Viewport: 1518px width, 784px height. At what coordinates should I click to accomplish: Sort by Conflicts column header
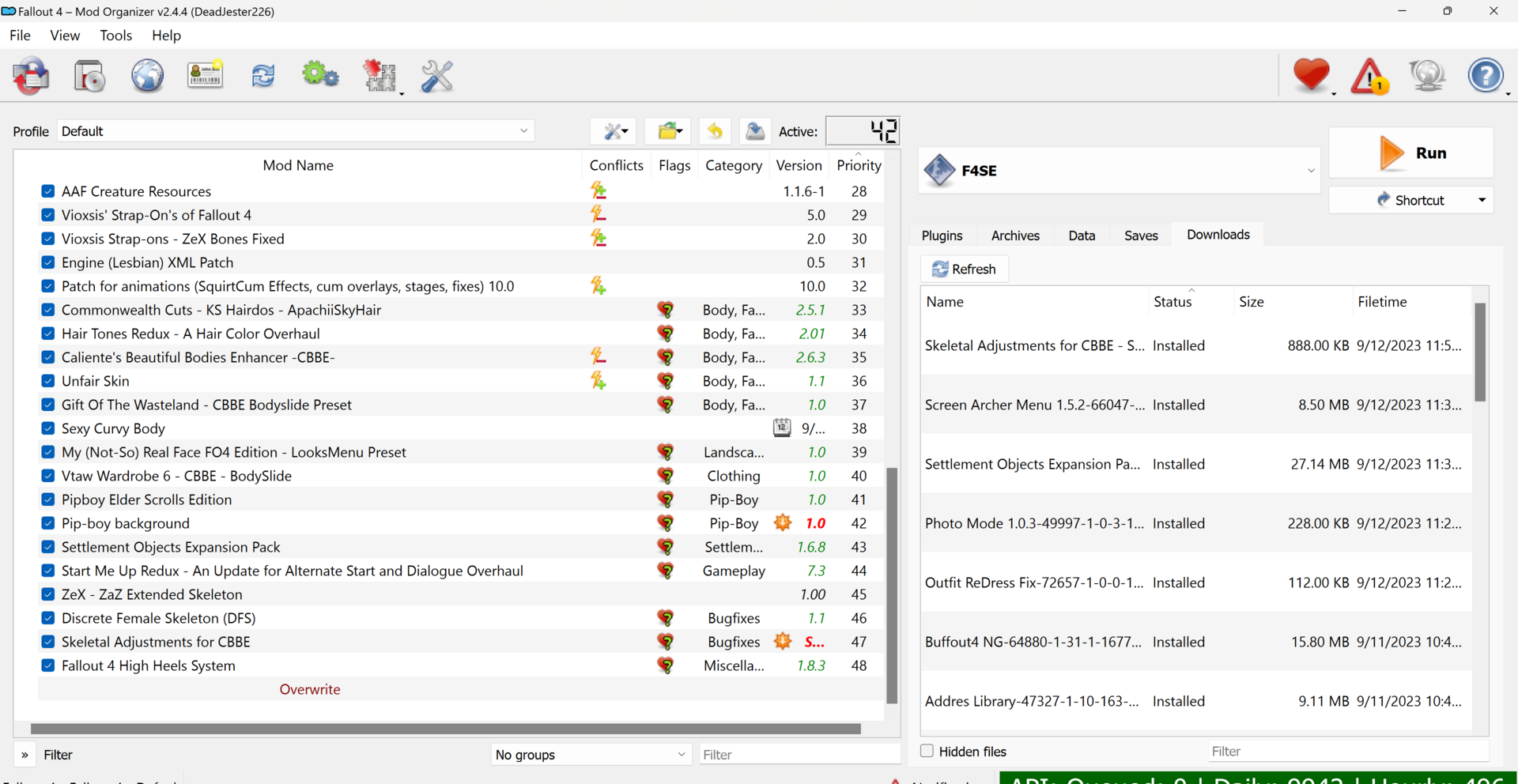click(x=616, y=165)
